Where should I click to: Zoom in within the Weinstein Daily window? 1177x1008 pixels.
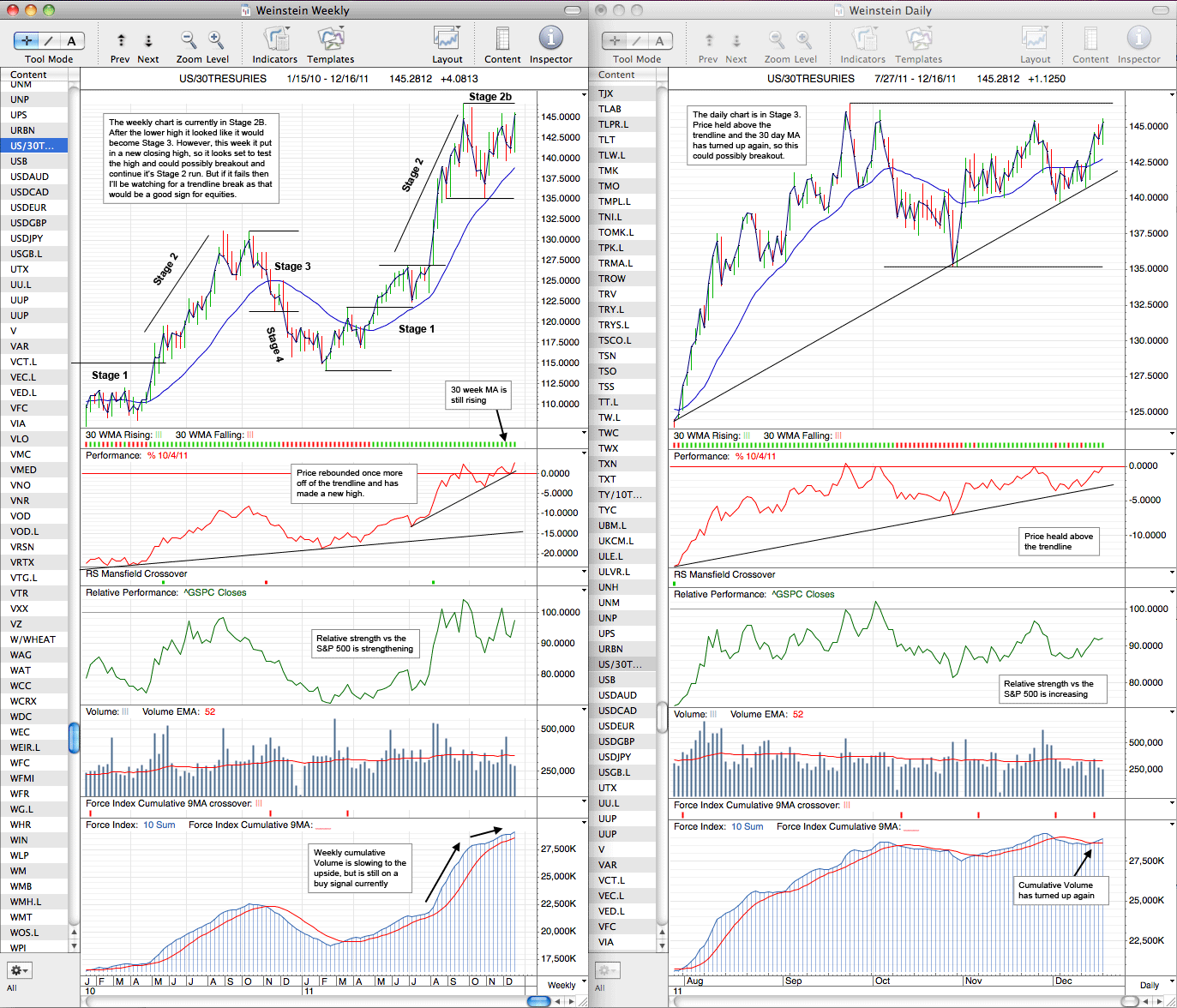click(x=804, y=39)
